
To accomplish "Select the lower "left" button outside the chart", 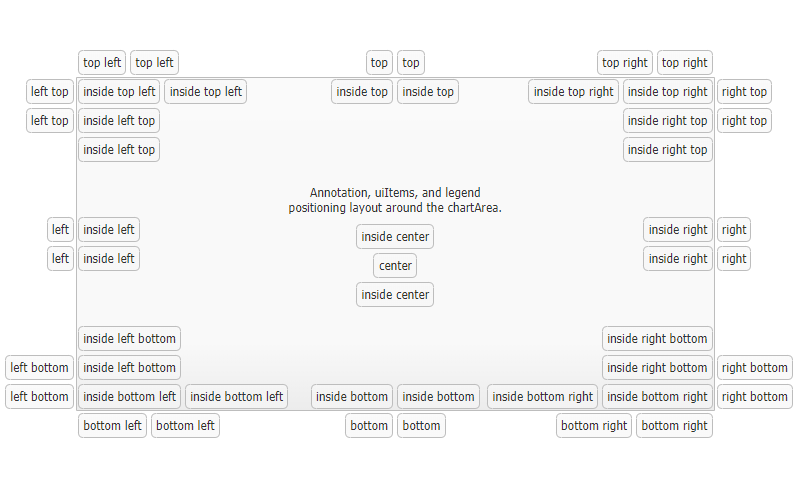I will (x=61, y=259).
